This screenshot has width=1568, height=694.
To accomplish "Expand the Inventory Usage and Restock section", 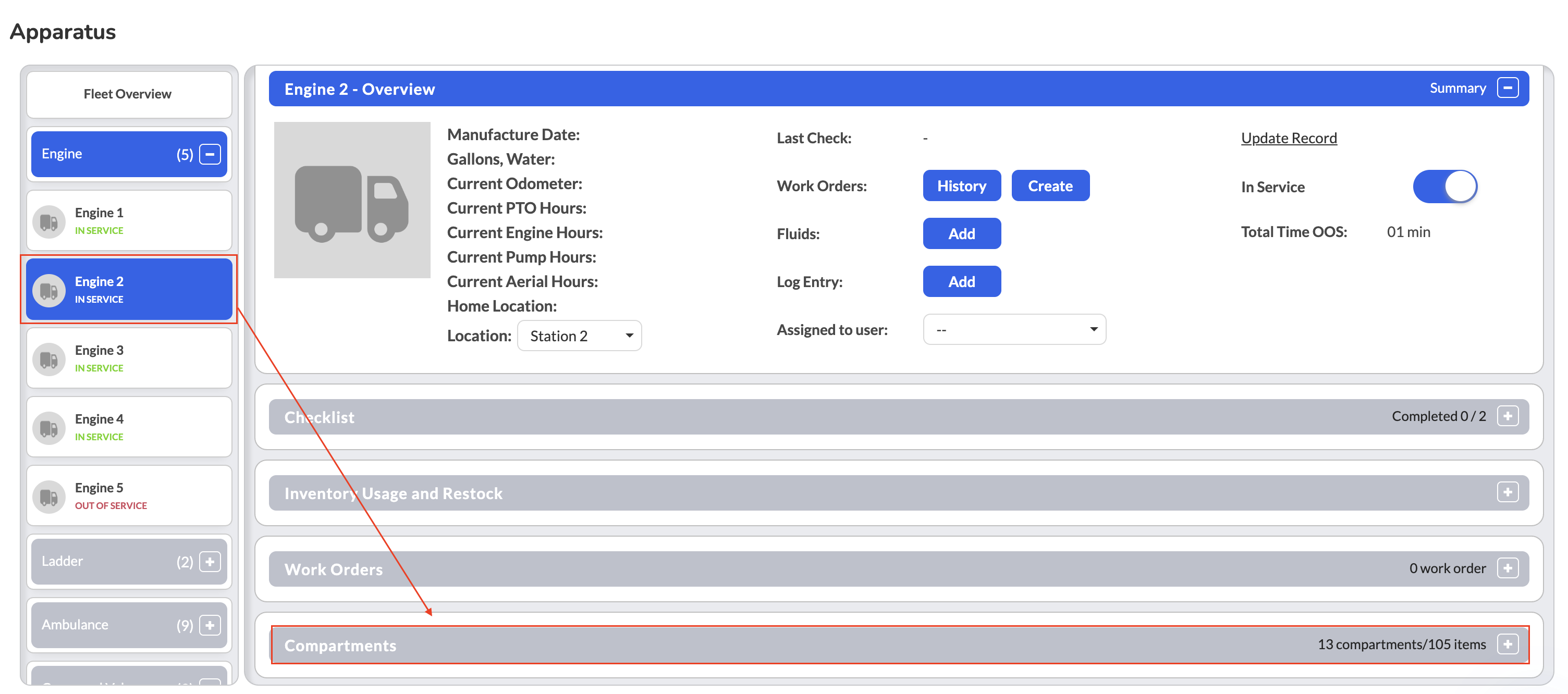I will (x=1508, y=493).
